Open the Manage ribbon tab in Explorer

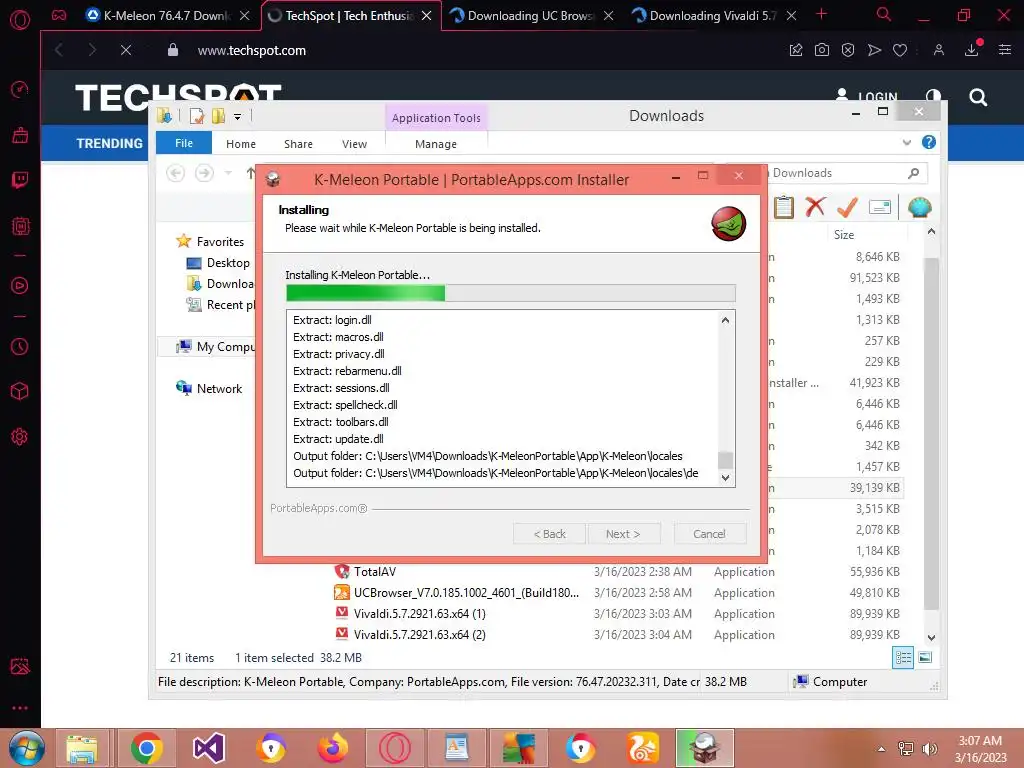point(436,144)
